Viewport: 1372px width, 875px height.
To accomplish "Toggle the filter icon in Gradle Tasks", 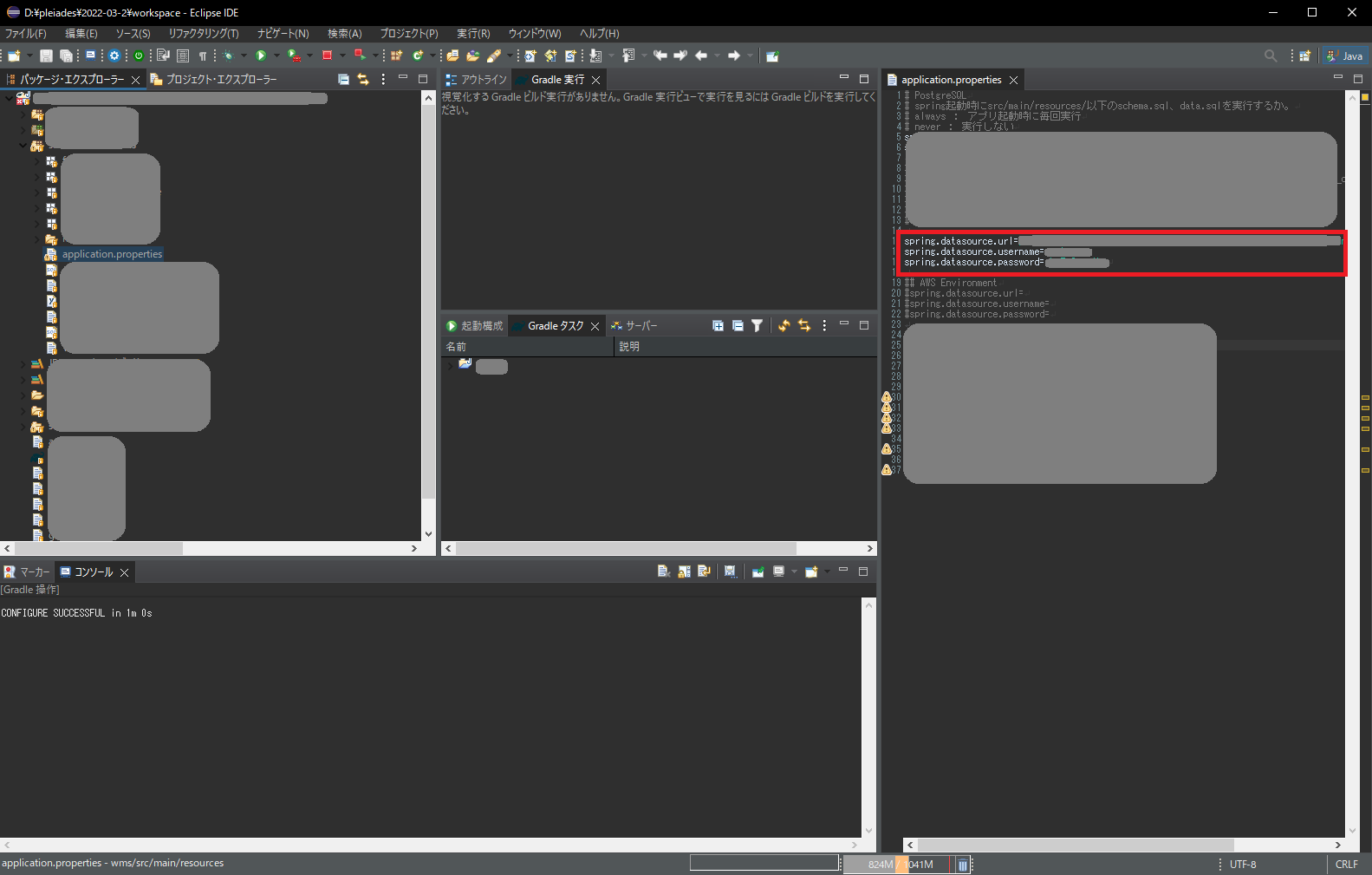I will [x=757, y=325].
